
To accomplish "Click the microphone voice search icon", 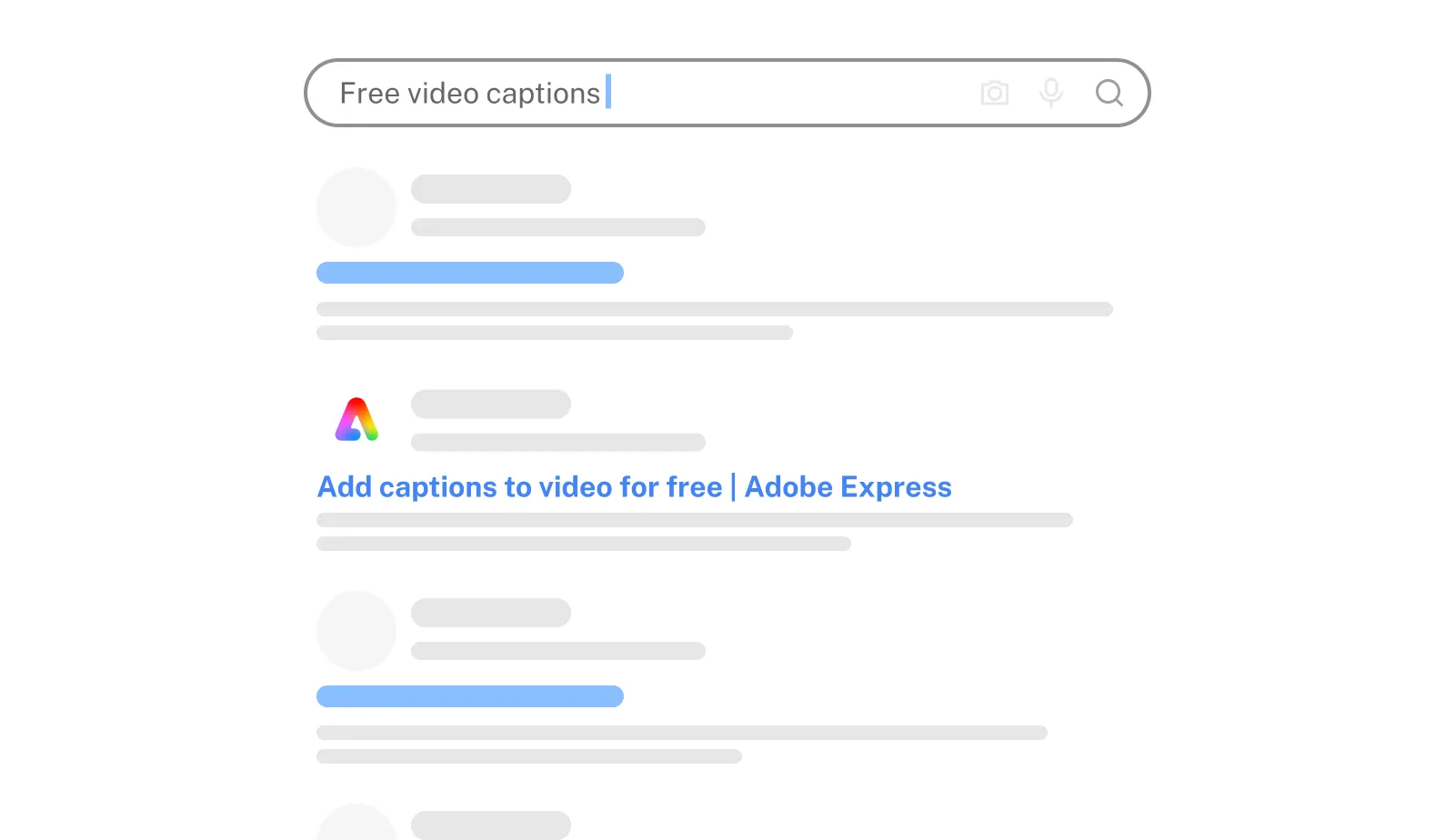I will [x=1051, y=93].
